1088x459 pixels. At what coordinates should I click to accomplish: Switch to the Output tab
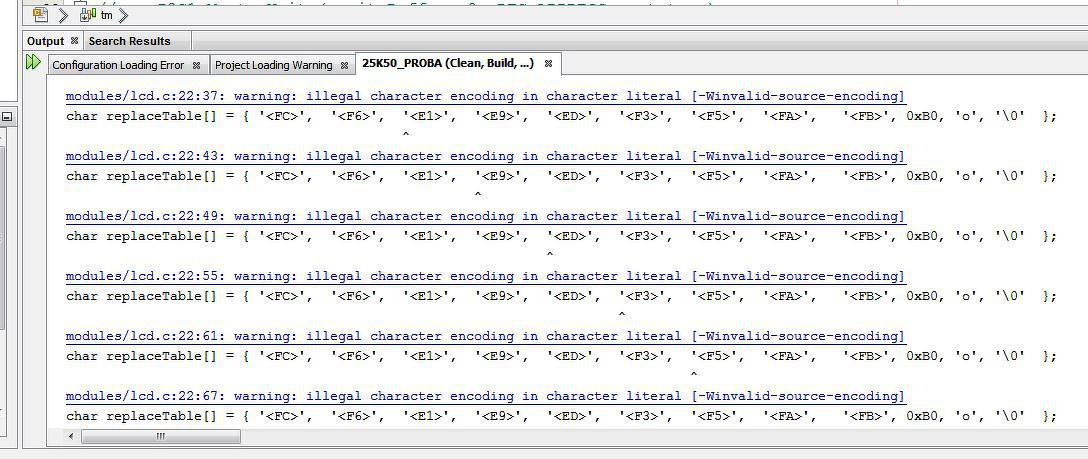pos(45,41)
